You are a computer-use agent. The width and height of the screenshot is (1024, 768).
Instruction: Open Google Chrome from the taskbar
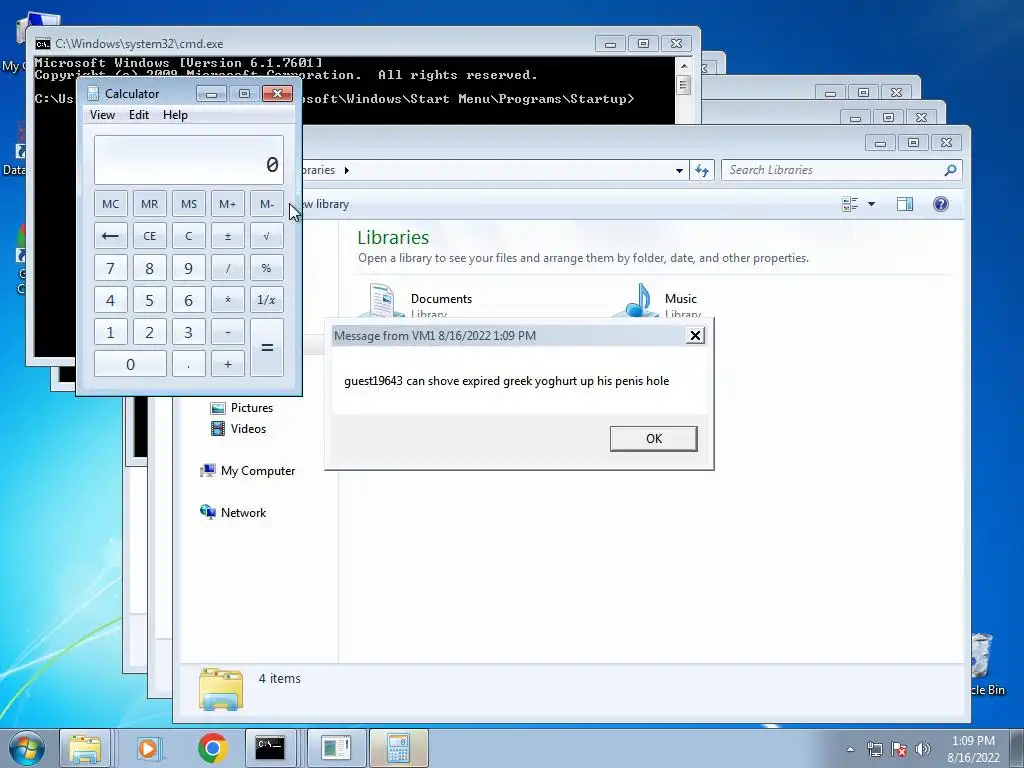[212, 748]
